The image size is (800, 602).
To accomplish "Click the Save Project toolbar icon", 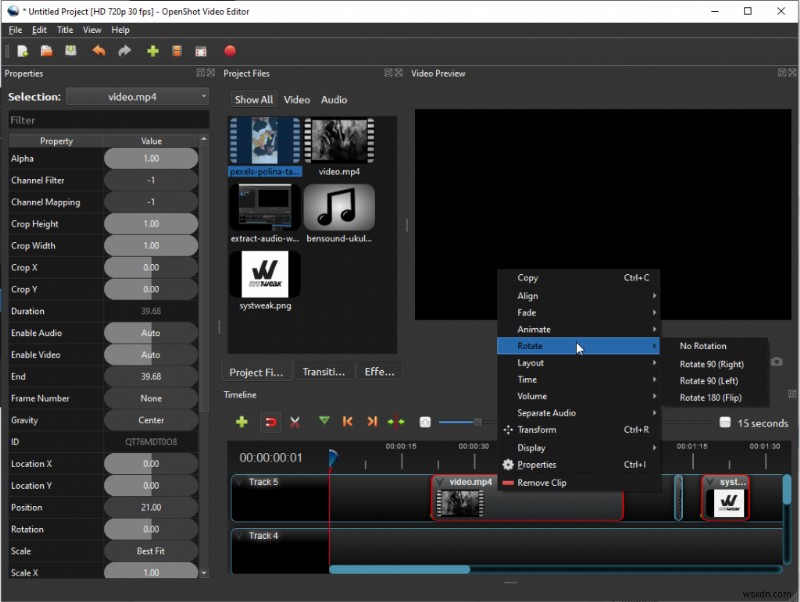I will 70,51.
